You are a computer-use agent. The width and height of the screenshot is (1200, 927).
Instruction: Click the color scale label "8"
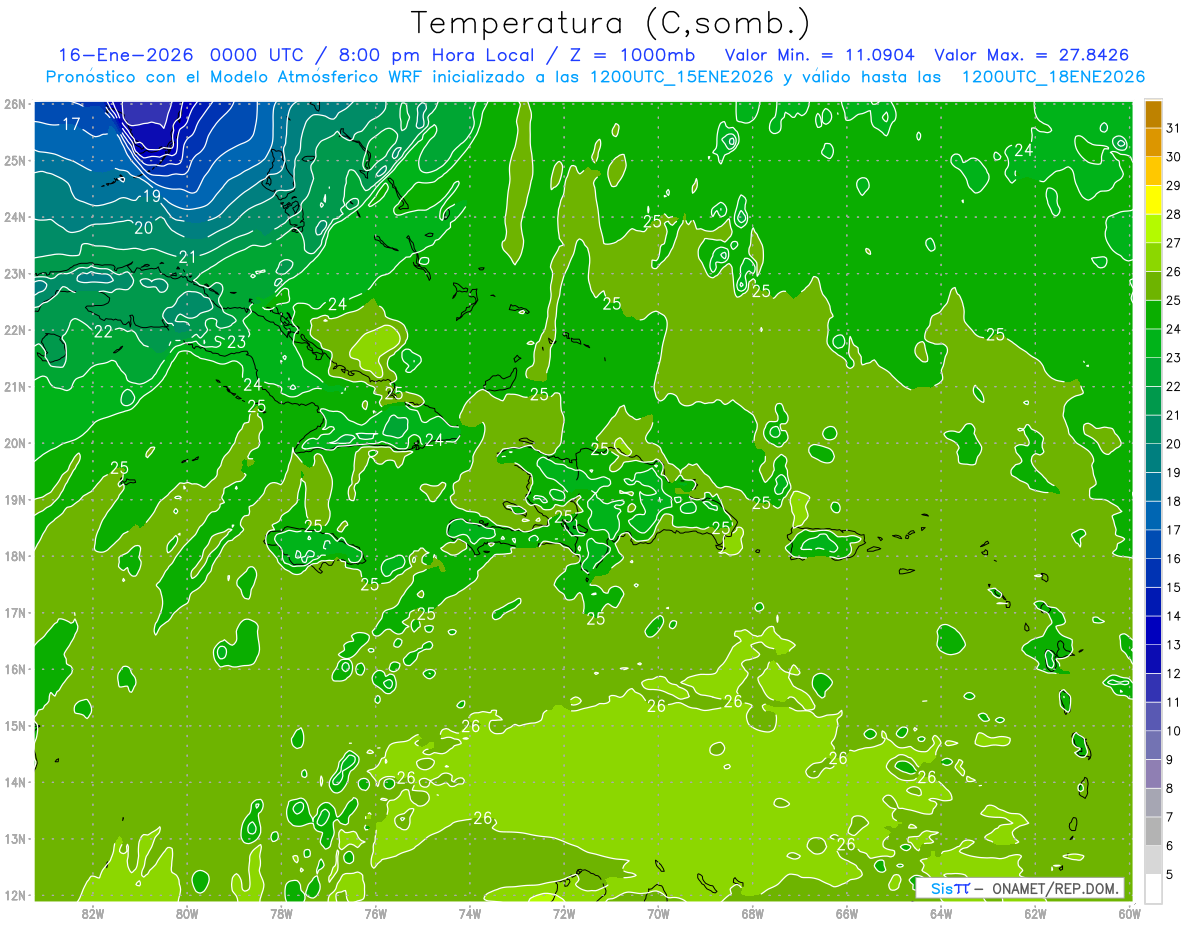[1170, 789]
